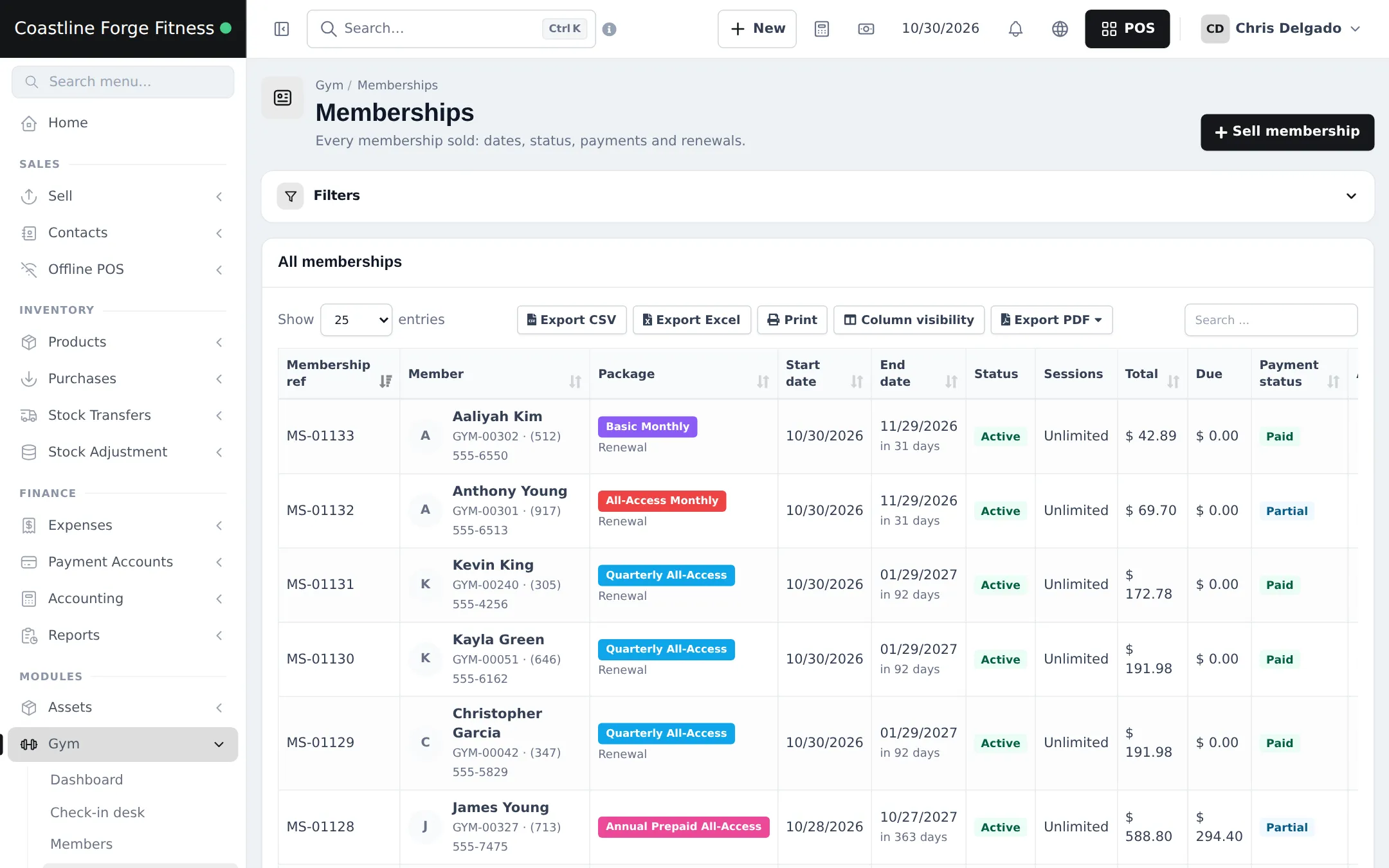Screen dimensions: 1389x868
Task: Collapse the sidebar panel icon
Action: 282,29
